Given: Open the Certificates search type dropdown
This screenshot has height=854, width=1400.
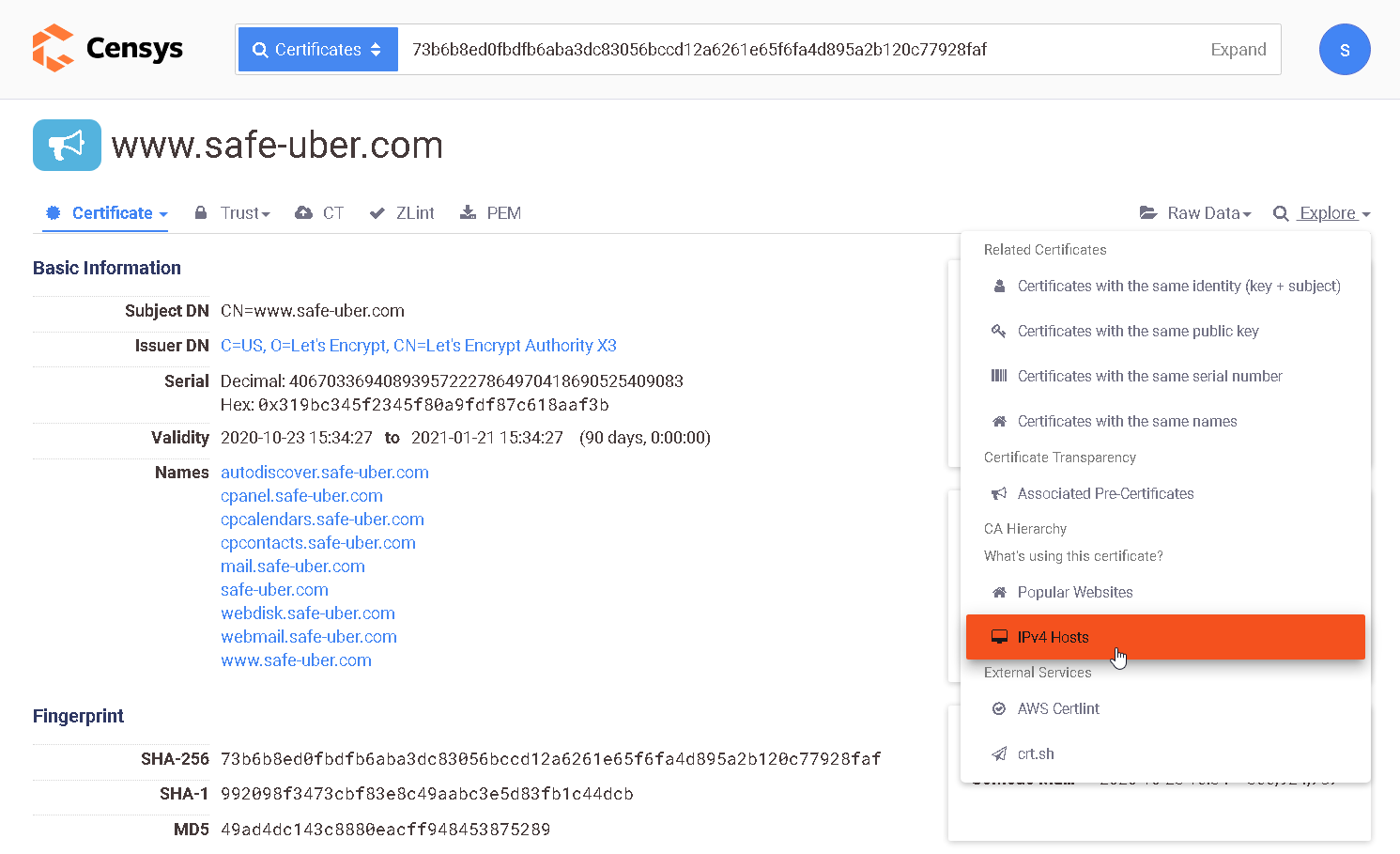Looking at the screenshot, I should point(318,50).
